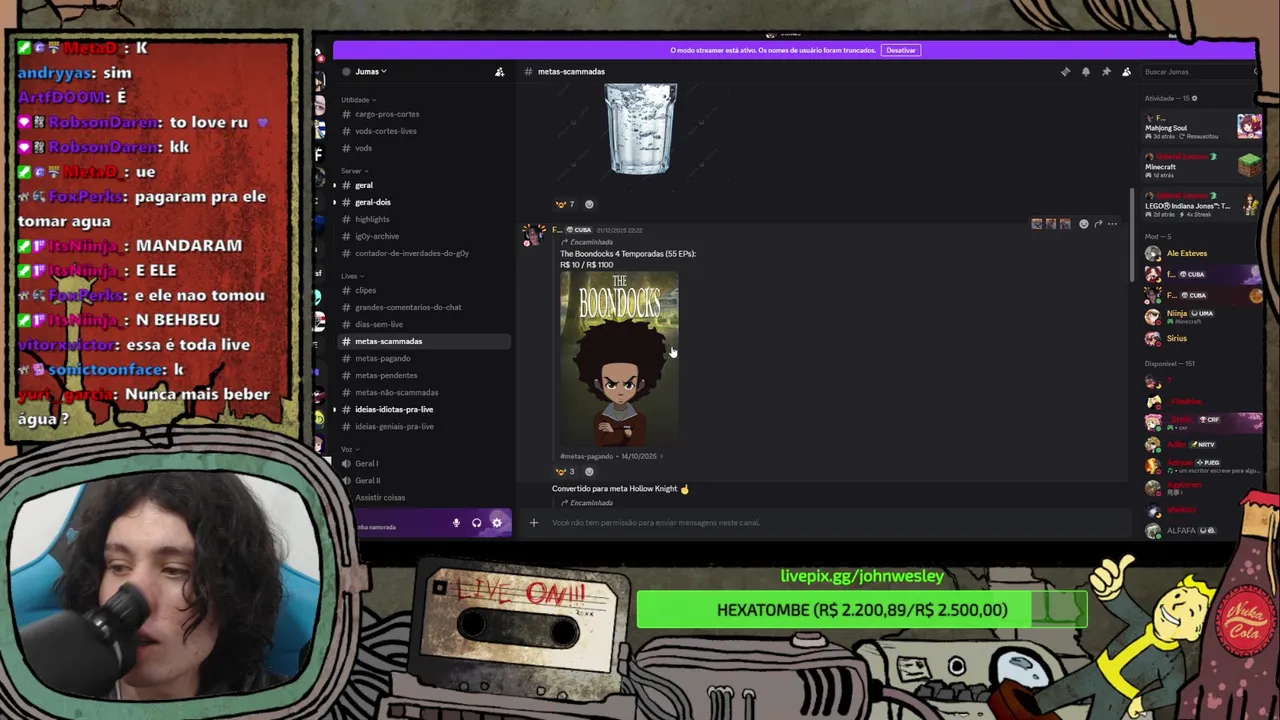Click the add reaction smiley in message toolbar
This screenshot has height=720, width=1280.
(x=1083, y=224)
